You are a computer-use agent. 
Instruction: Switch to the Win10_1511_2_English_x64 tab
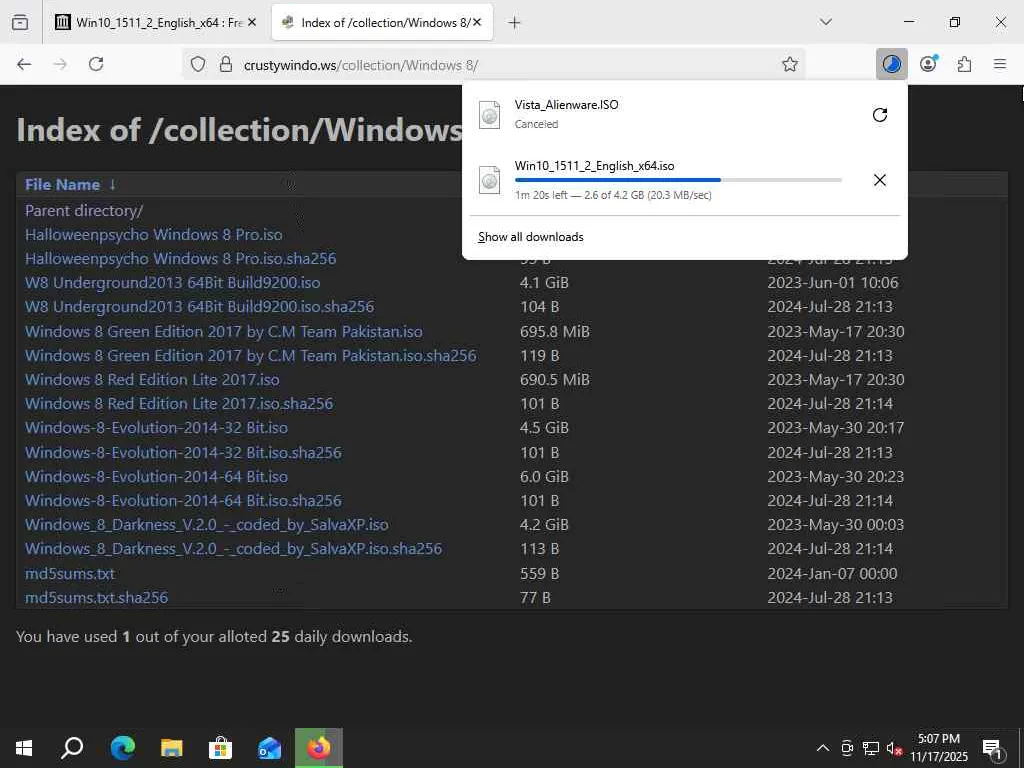tap(155, 23)
